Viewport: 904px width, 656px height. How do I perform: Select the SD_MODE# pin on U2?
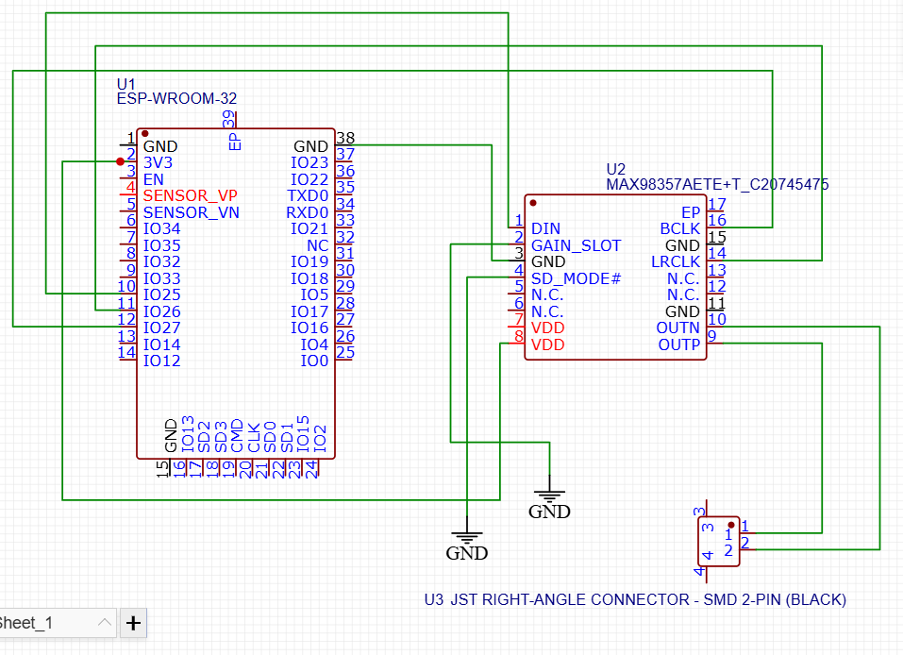point(576,278)
